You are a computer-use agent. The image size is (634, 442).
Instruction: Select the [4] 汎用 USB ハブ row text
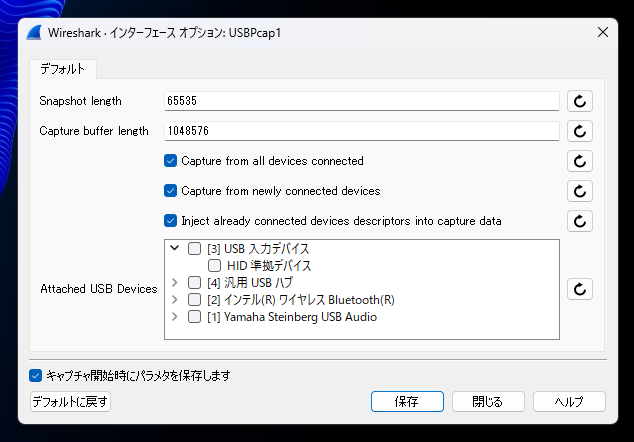(250, 283)
